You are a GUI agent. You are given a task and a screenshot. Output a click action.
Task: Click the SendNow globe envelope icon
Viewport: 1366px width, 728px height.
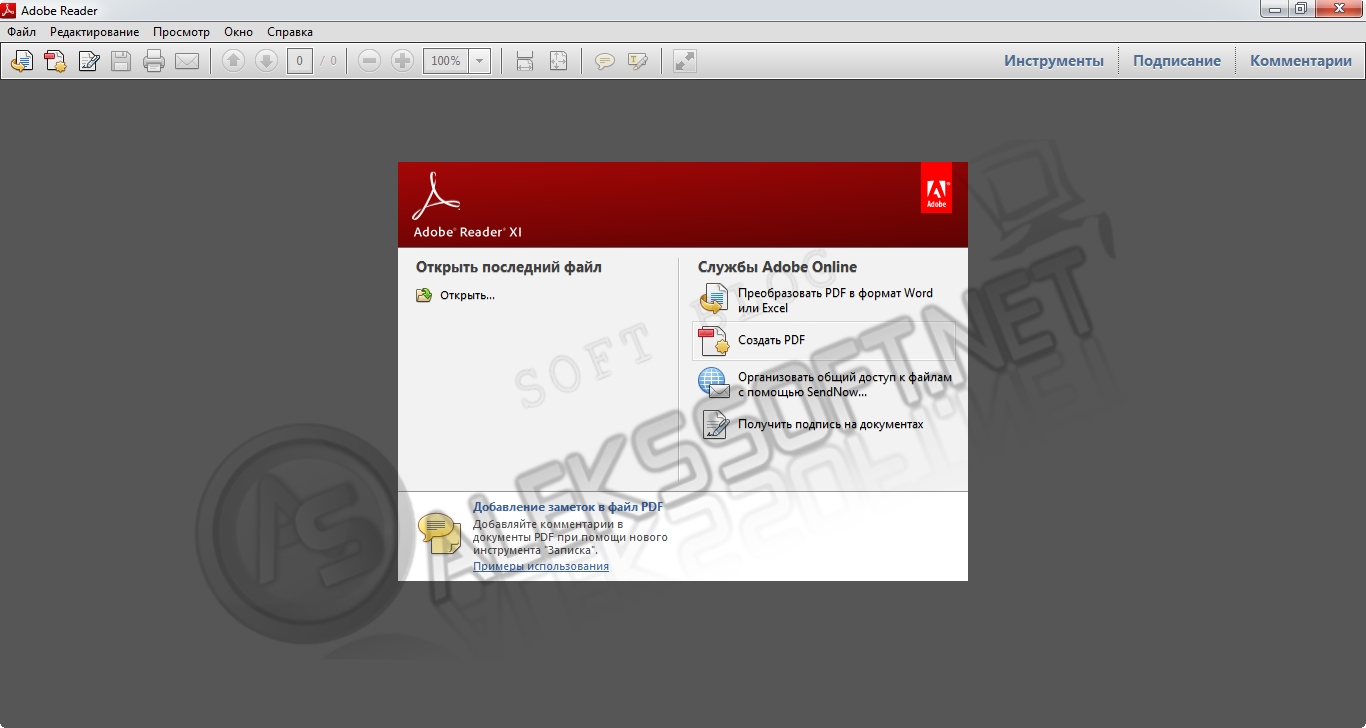click(714, 384)
